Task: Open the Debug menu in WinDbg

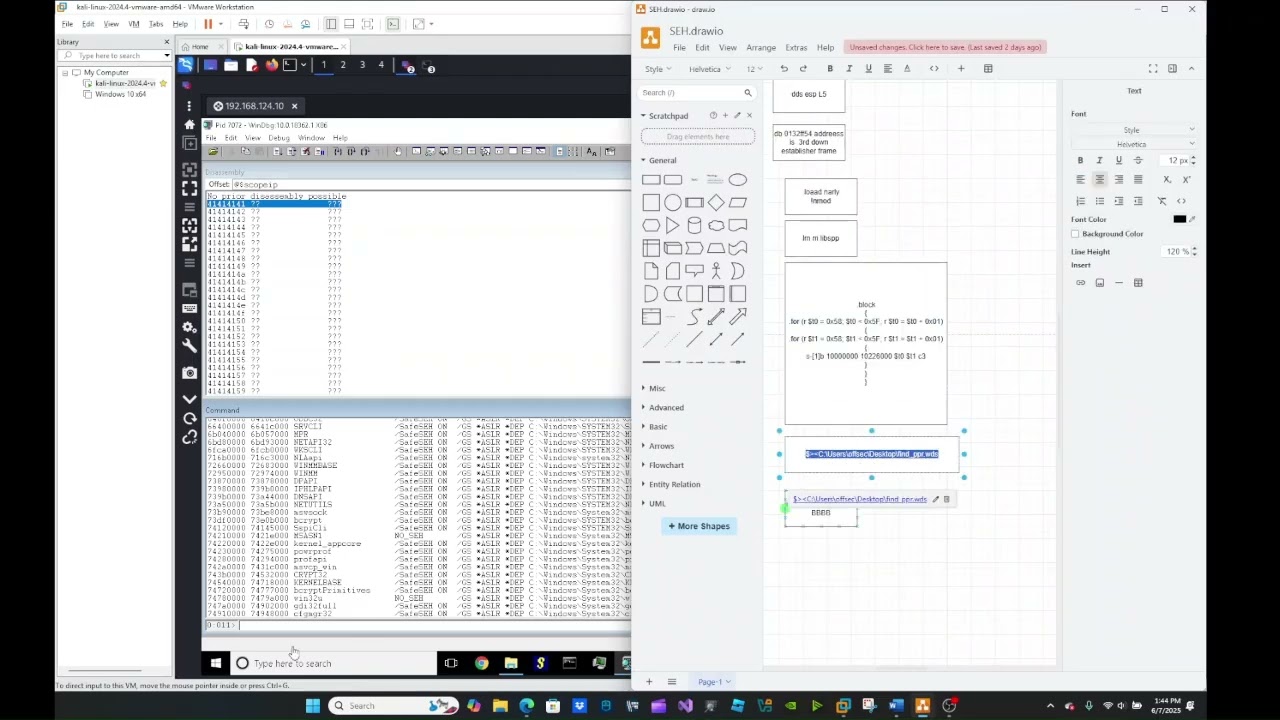Action: [279, 138]
